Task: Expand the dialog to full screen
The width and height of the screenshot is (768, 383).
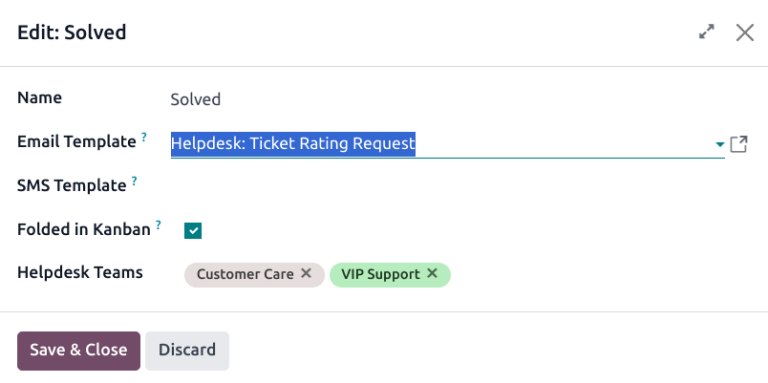Action: click(x=706, y=32)
